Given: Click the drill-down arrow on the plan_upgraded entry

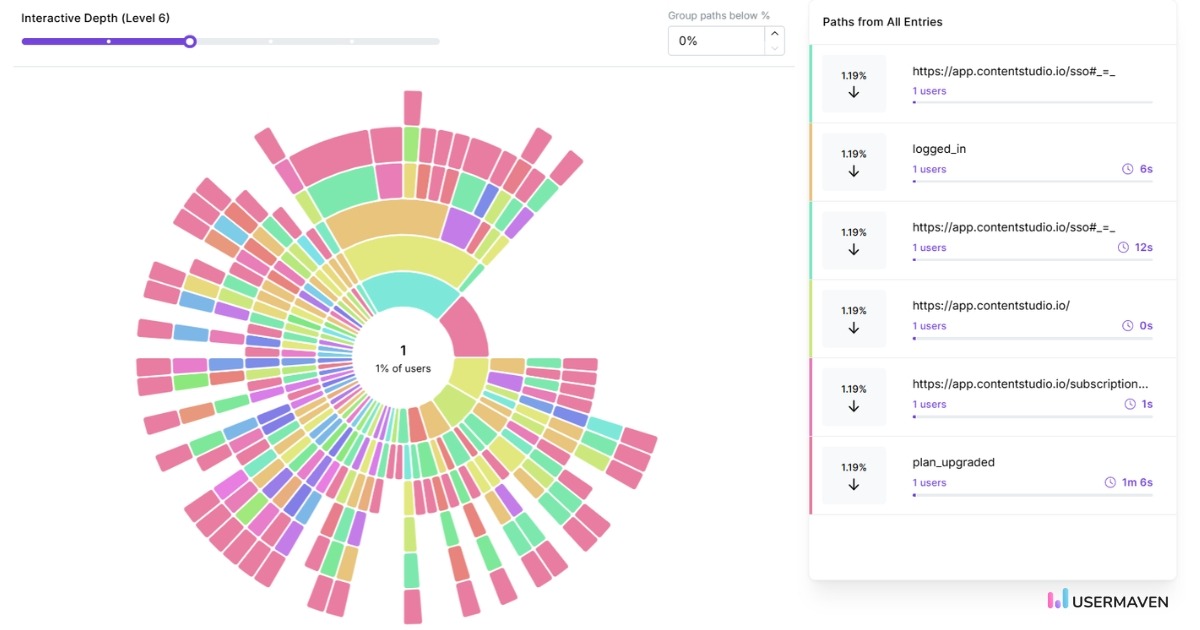Looking at the screenshot, I should tap(853, 483).
